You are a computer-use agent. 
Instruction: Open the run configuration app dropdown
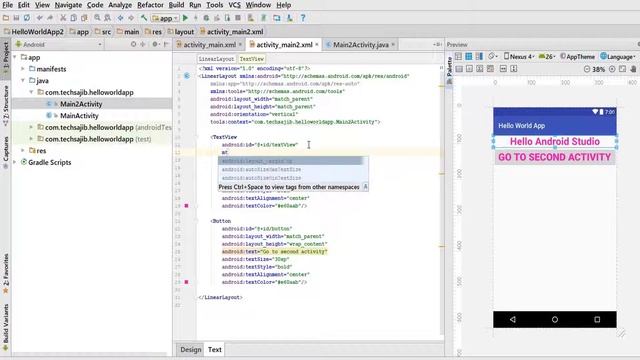click(165, 18)
